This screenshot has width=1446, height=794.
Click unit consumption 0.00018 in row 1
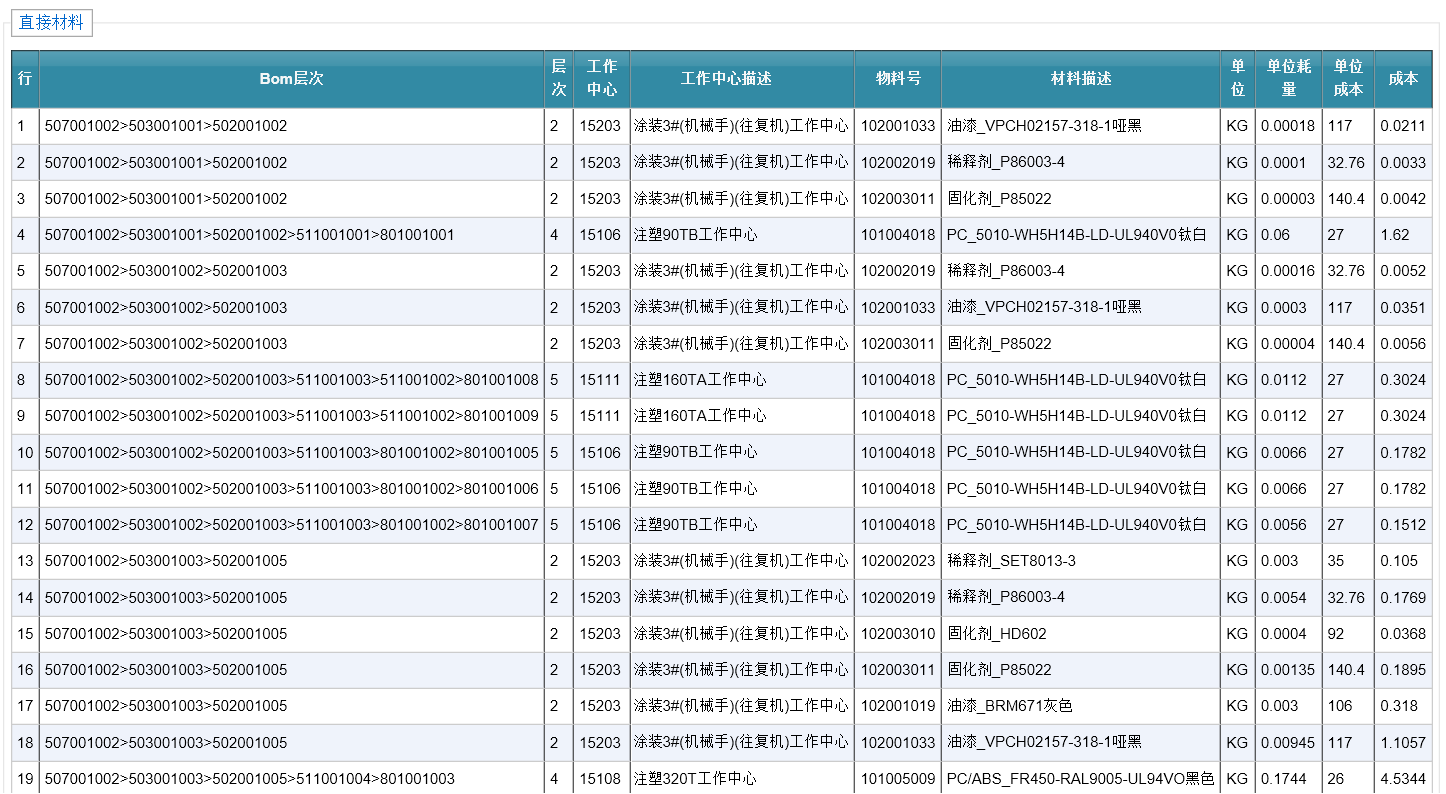coord(1288,126)
